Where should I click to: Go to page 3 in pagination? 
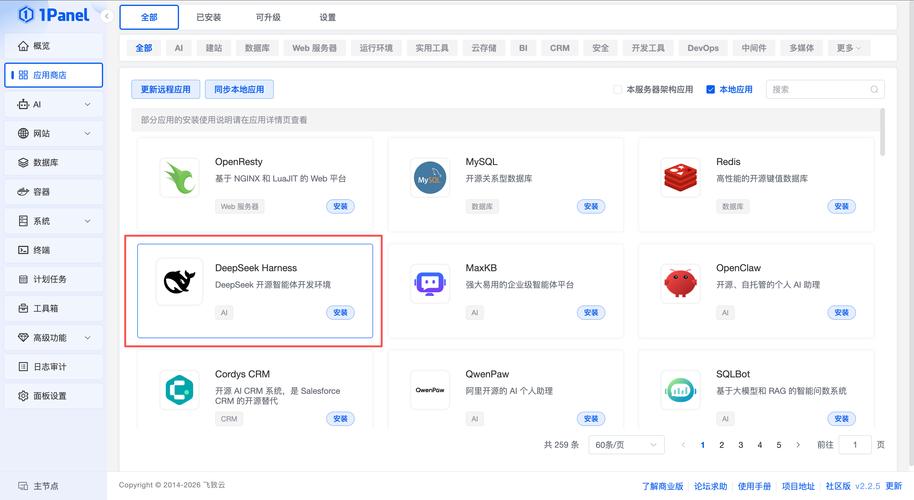[x=740, y=445]
